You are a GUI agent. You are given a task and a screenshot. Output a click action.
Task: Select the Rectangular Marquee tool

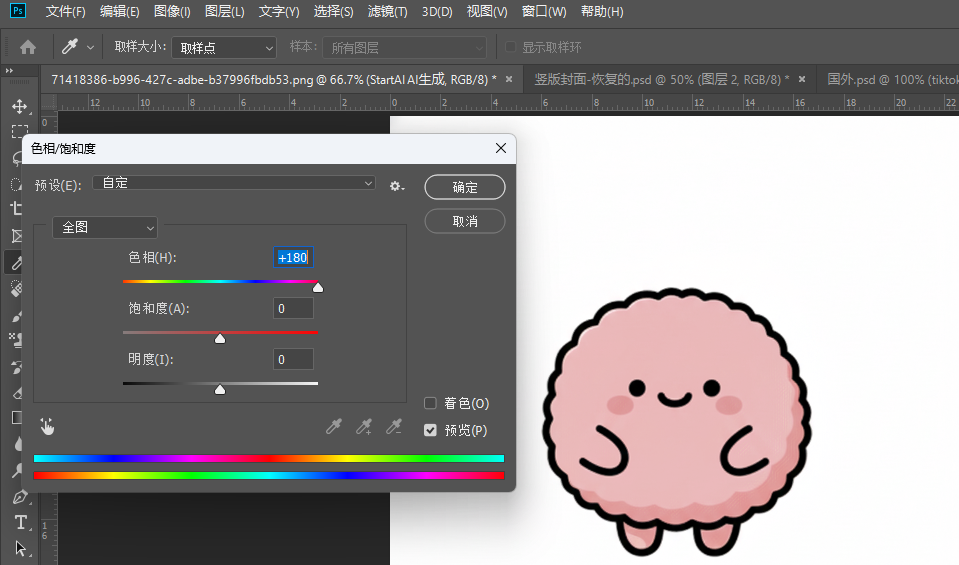[x=18, y=132]
